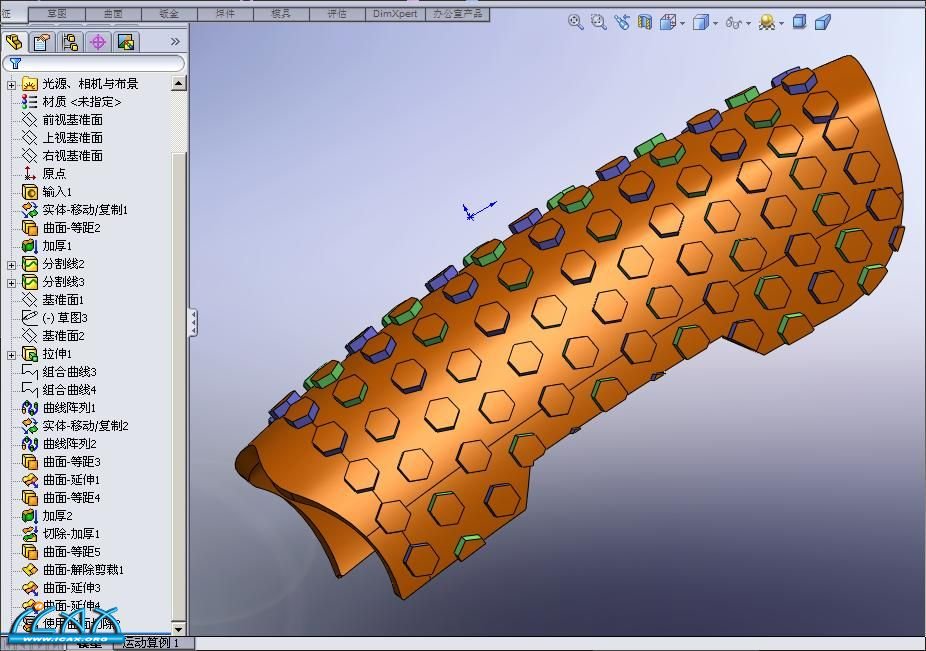Open the DimXpertManager crosshair tab icon
This screenshot has height=651, width=926.
pos(98,42)
